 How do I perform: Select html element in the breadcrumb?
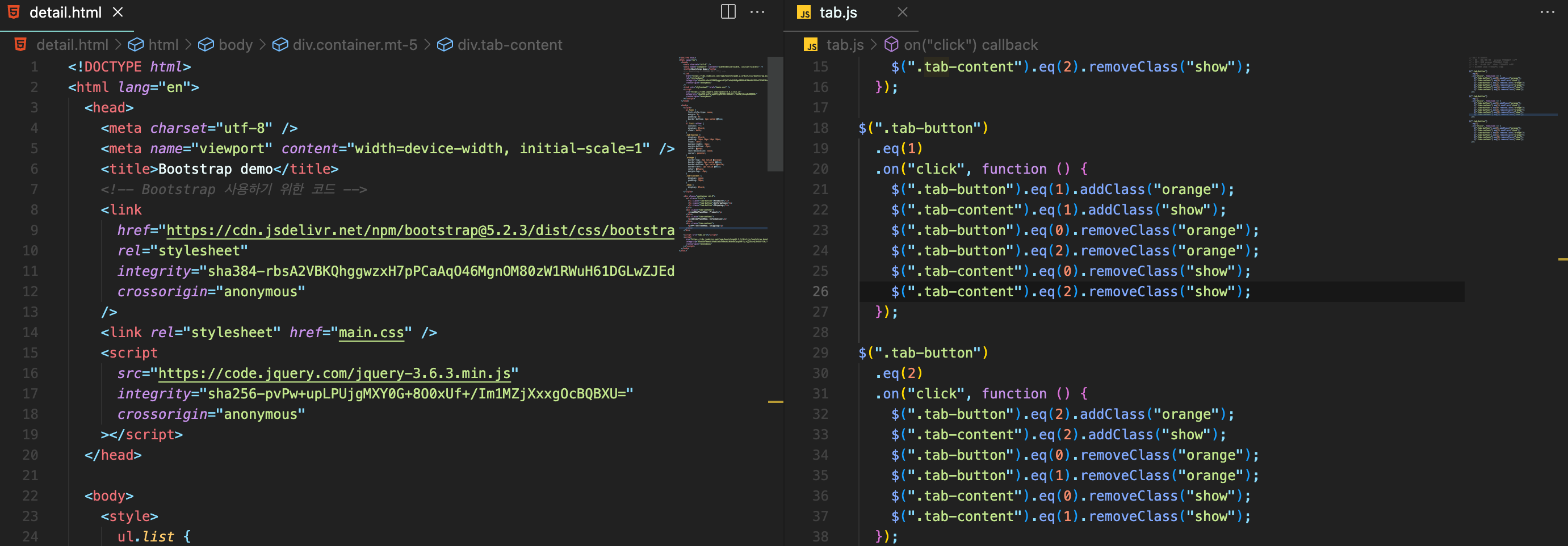[x=163, y=45]
